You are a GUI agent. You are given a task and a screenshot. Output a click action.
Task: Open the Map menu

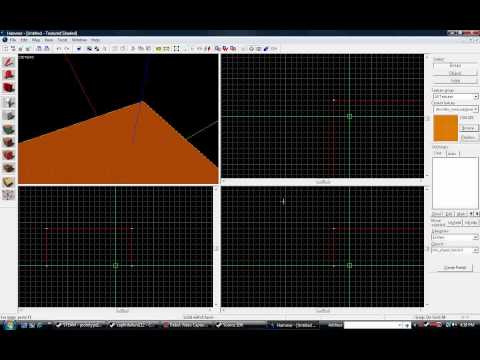pos(36,40)
